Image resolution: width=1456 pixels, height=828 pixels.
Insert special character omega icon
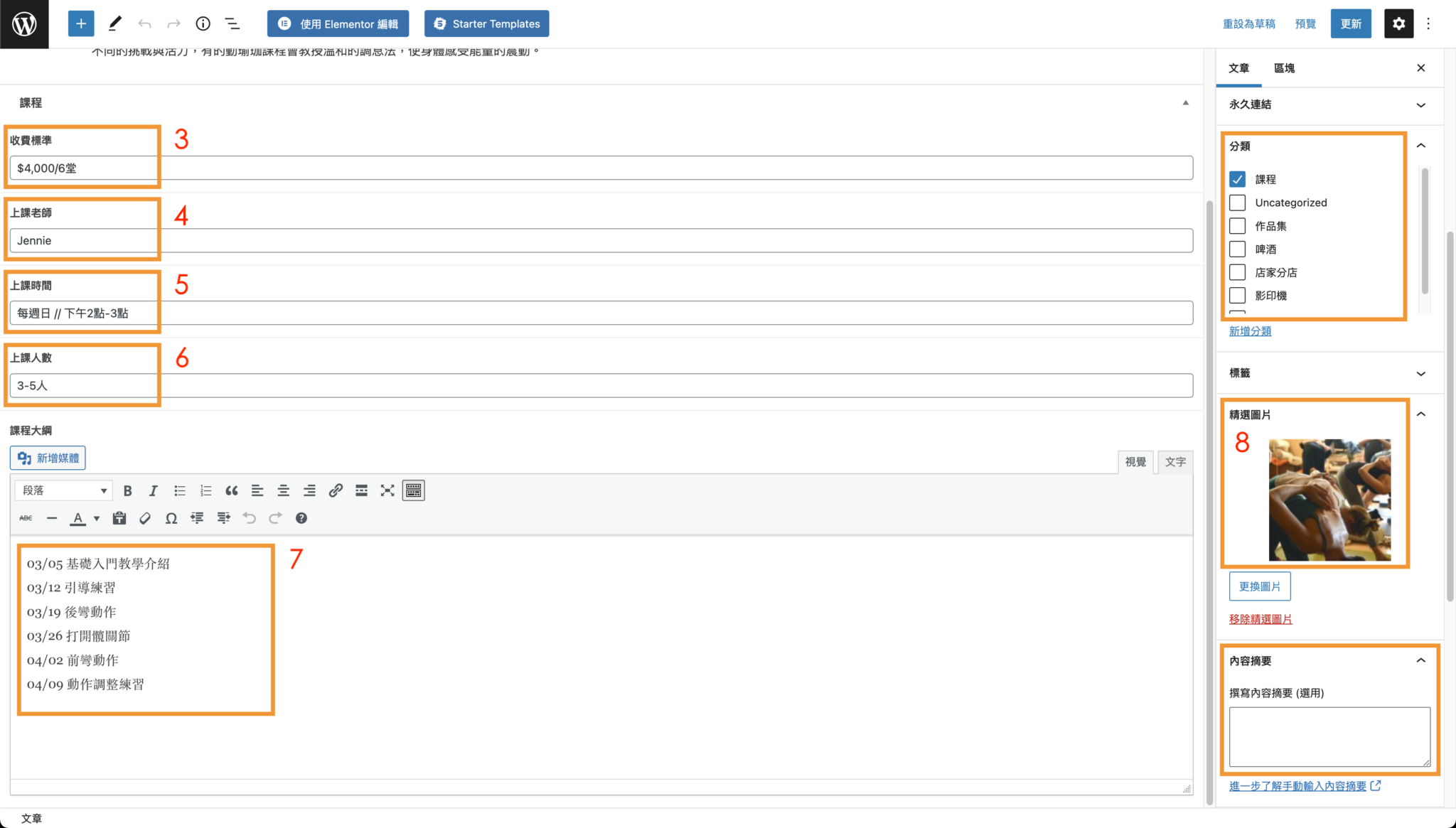point(171,518)
